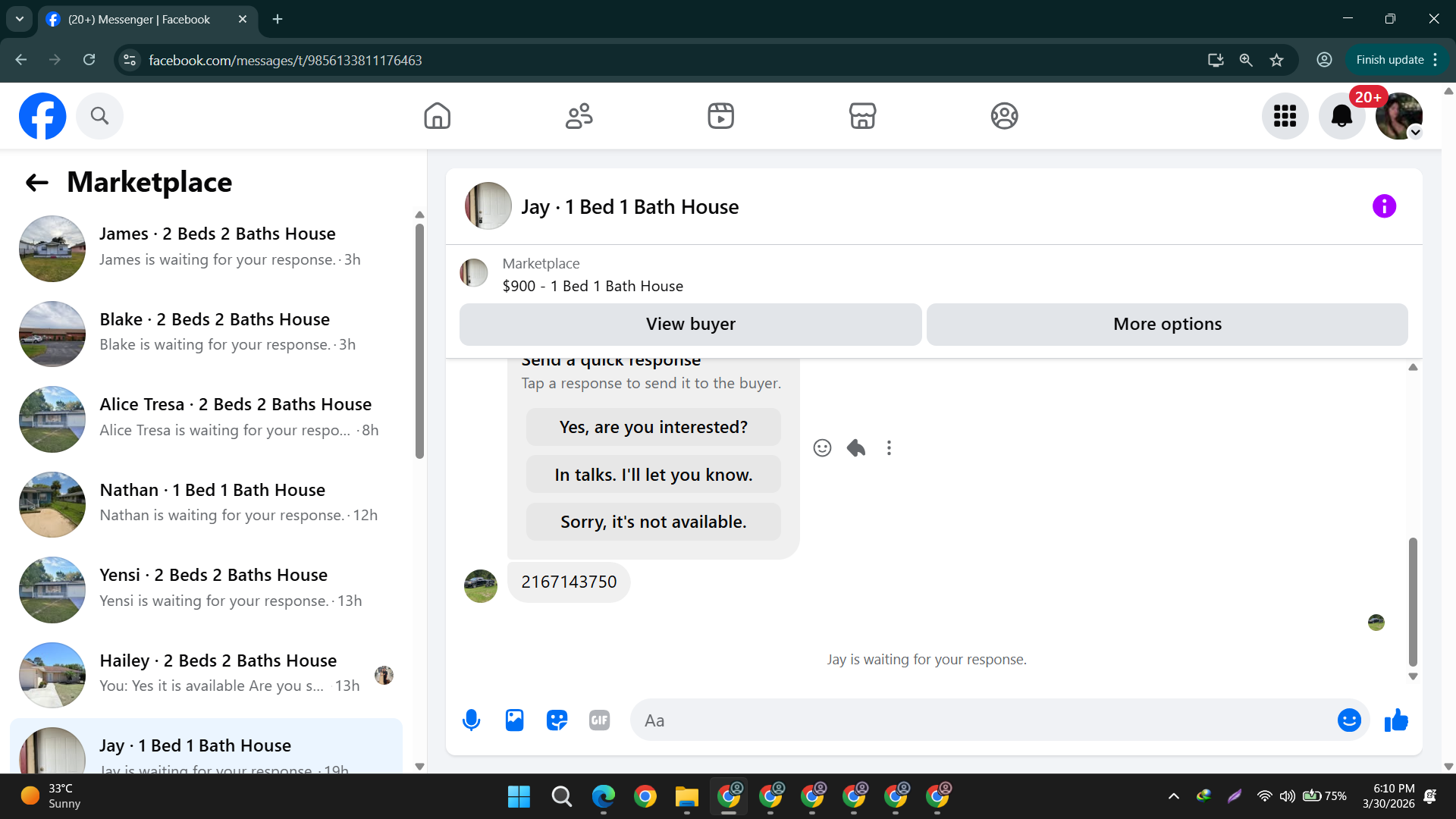Attach a photo using image icon
This screenshot has height=819, width=1456.
tap(514, 720)
